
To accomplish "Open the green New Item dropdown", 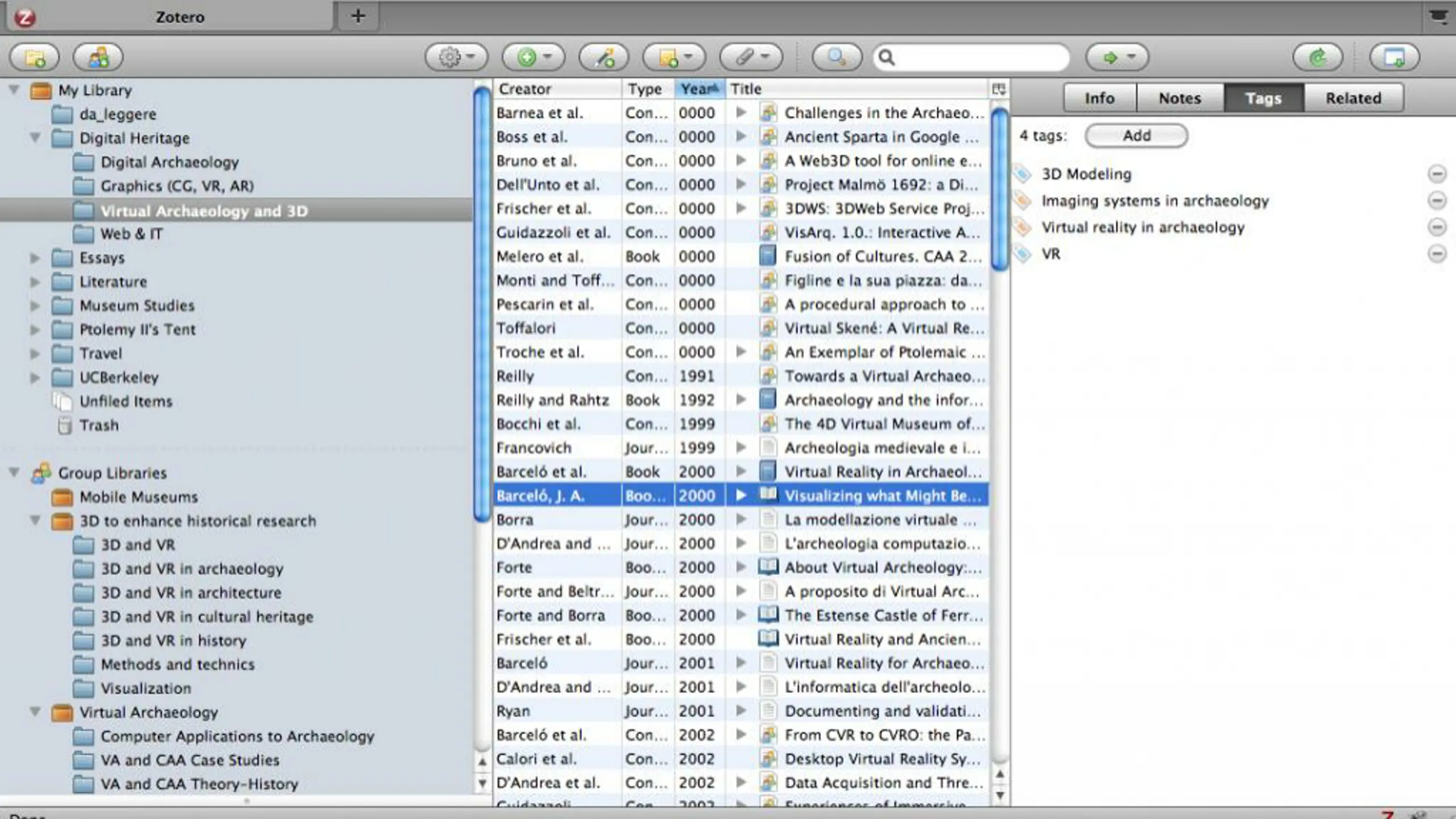I will tap(533, 57).
